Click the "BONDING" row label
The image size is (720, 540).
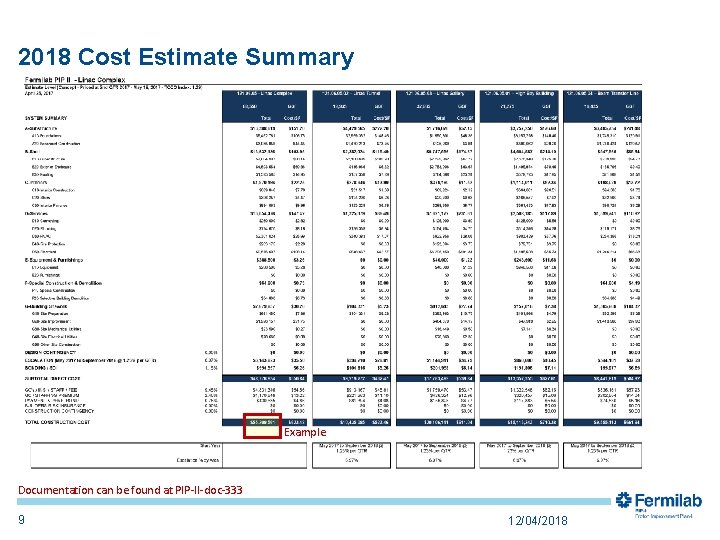coord(41,368)
